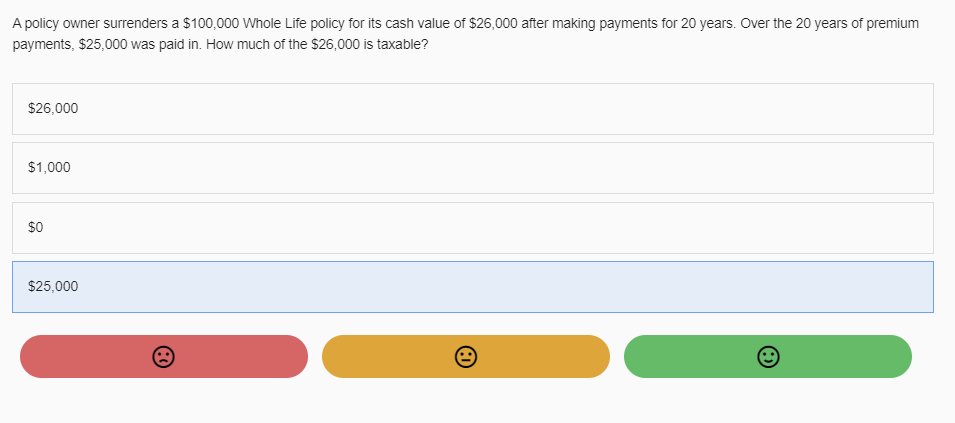Click the smiley face icon

[767, 356]
